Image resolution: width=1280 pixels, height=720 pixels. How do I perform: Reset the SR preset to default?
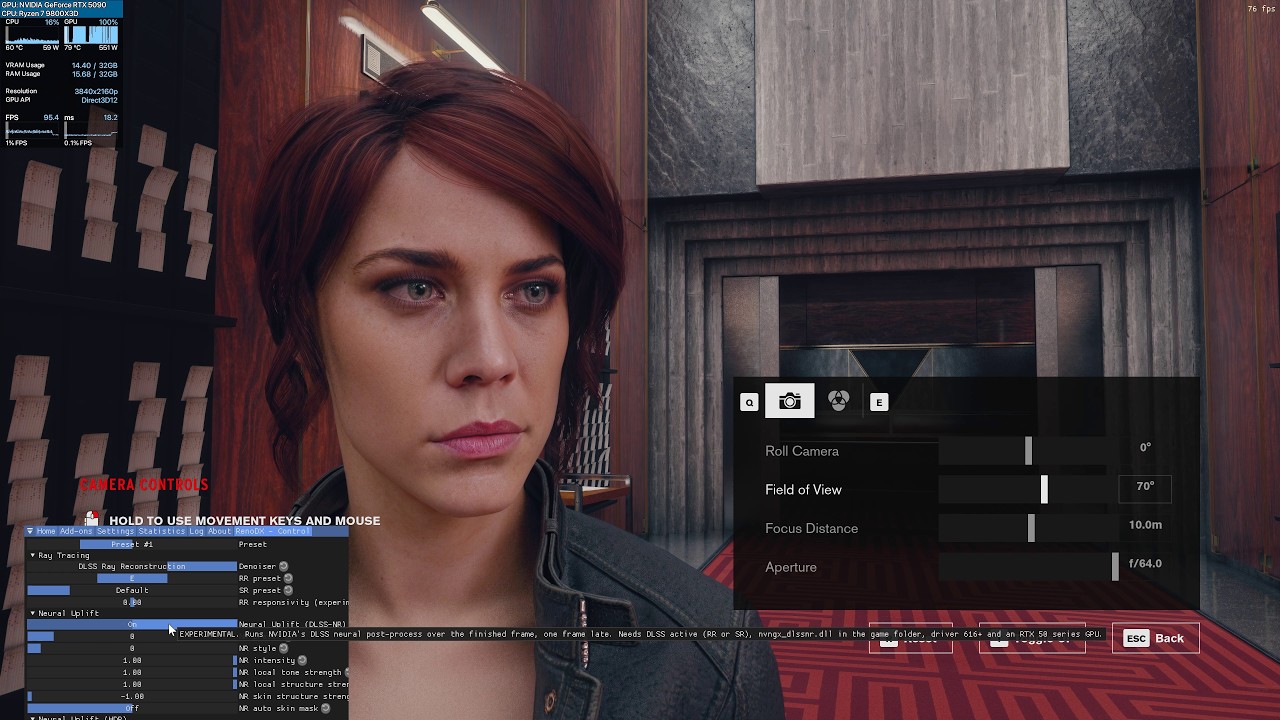288,591
